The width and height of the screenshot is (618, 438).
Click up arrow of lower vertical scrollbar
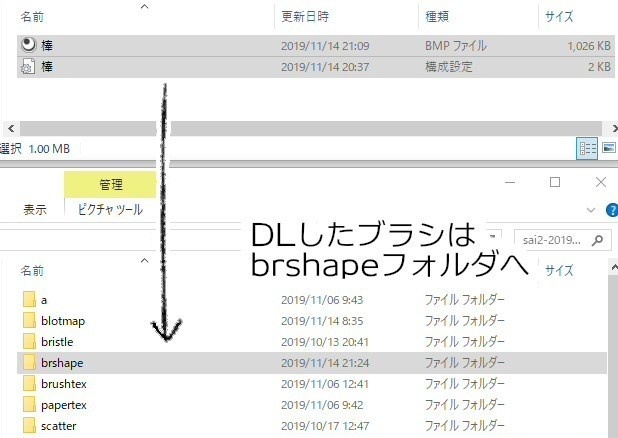(614, 268)
